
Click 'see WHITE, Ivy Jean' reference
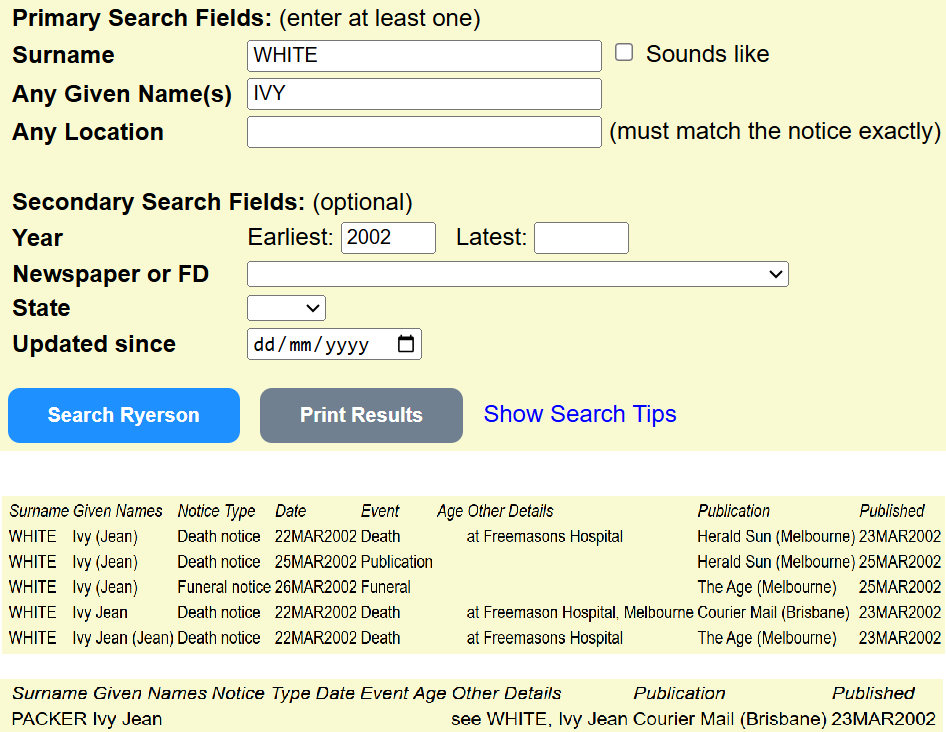coord(540,719)
